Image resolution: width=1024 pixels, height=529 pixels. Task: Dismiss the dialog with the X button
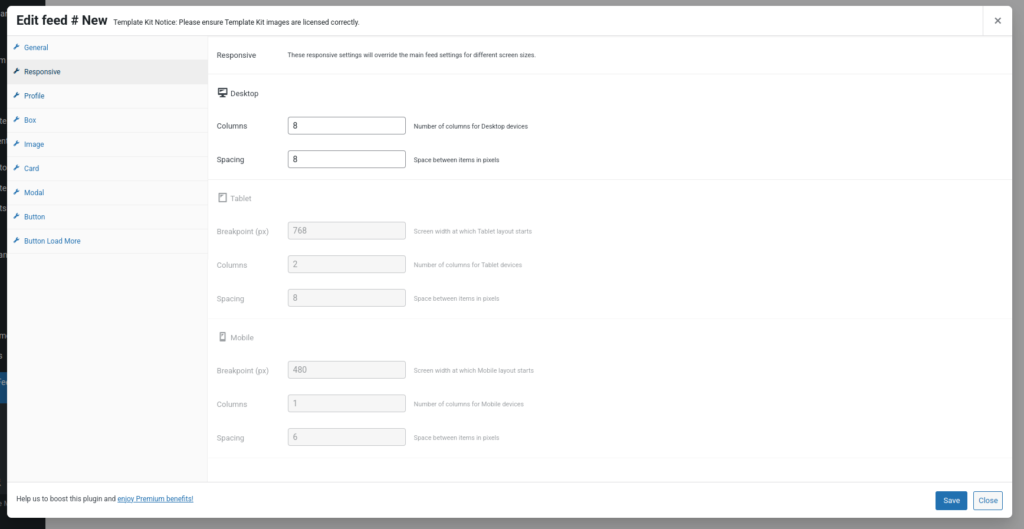pos(997,20)
